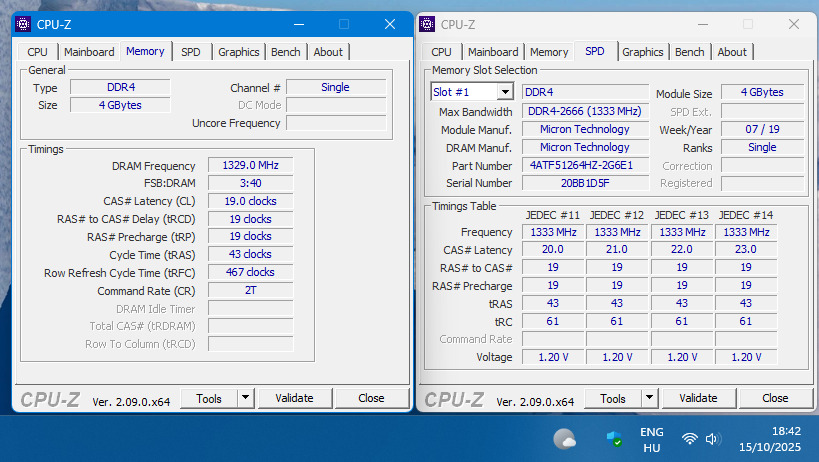Click Max Bandwidth value DDR4-2666 (1333 MHz)
This screenshot has height=462, width=819.
585,111
